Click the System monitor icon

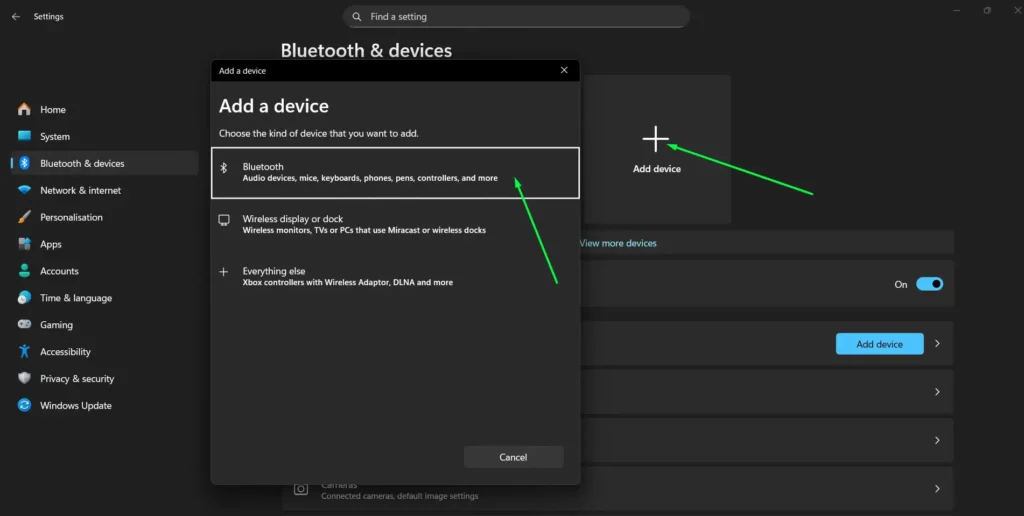click(24, 136)
